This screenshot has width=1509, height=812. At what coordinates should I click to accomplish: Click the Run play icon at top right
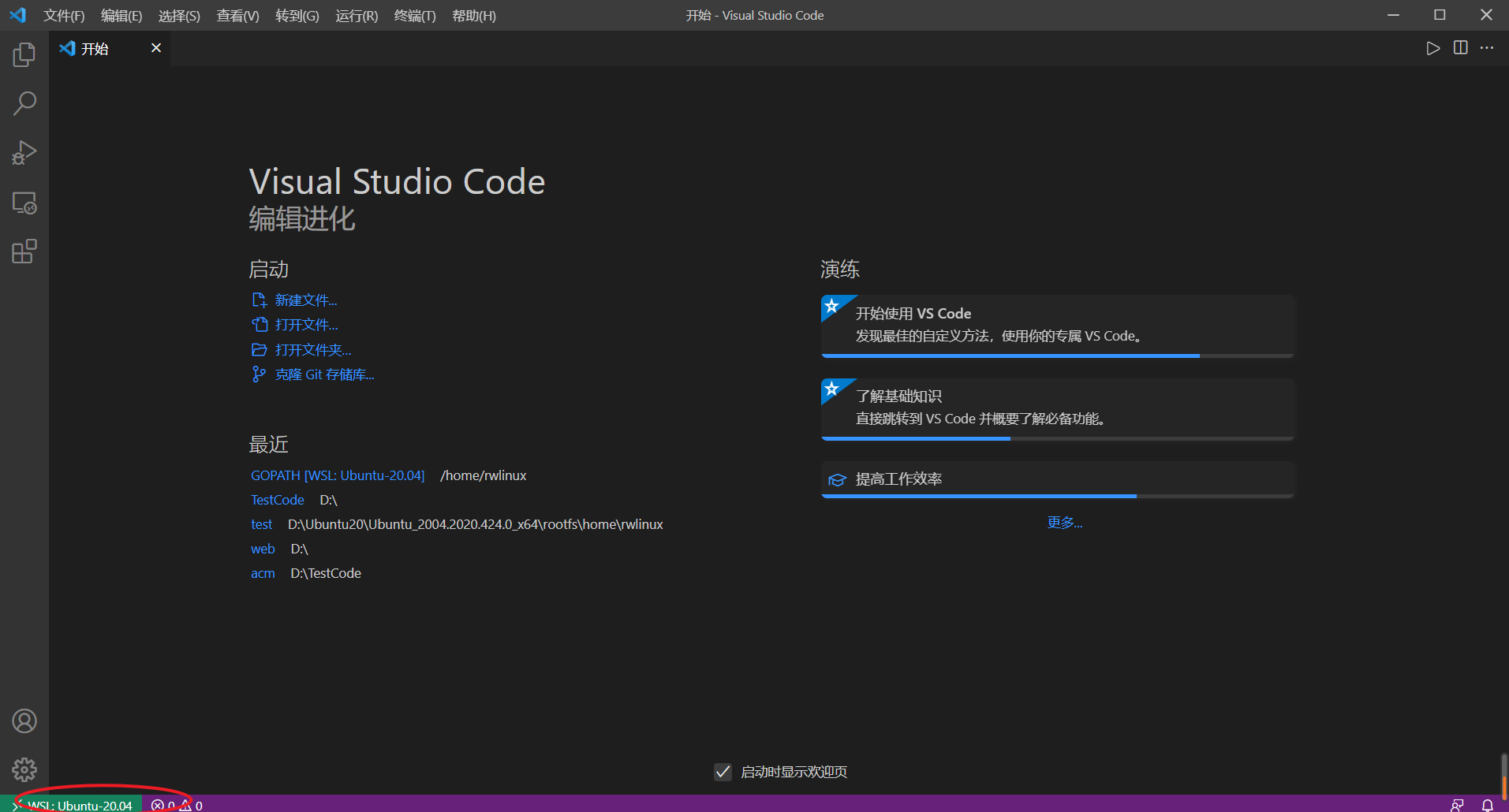tap(1433, 48)
